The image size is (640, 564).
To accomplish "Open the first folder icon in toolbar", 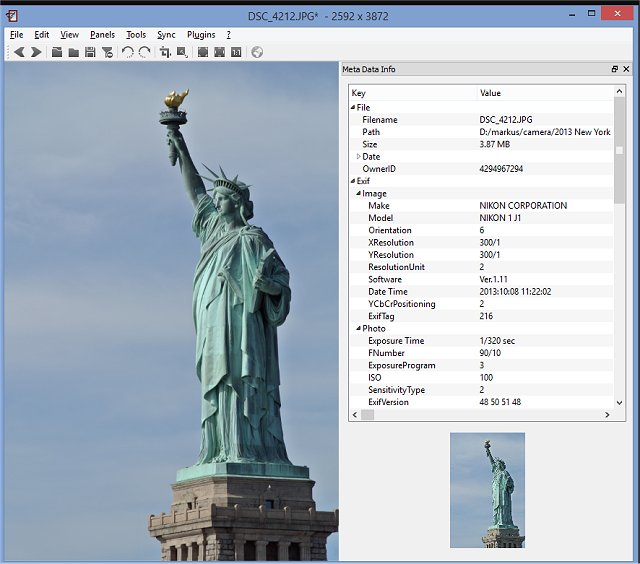I will [57, 52].
